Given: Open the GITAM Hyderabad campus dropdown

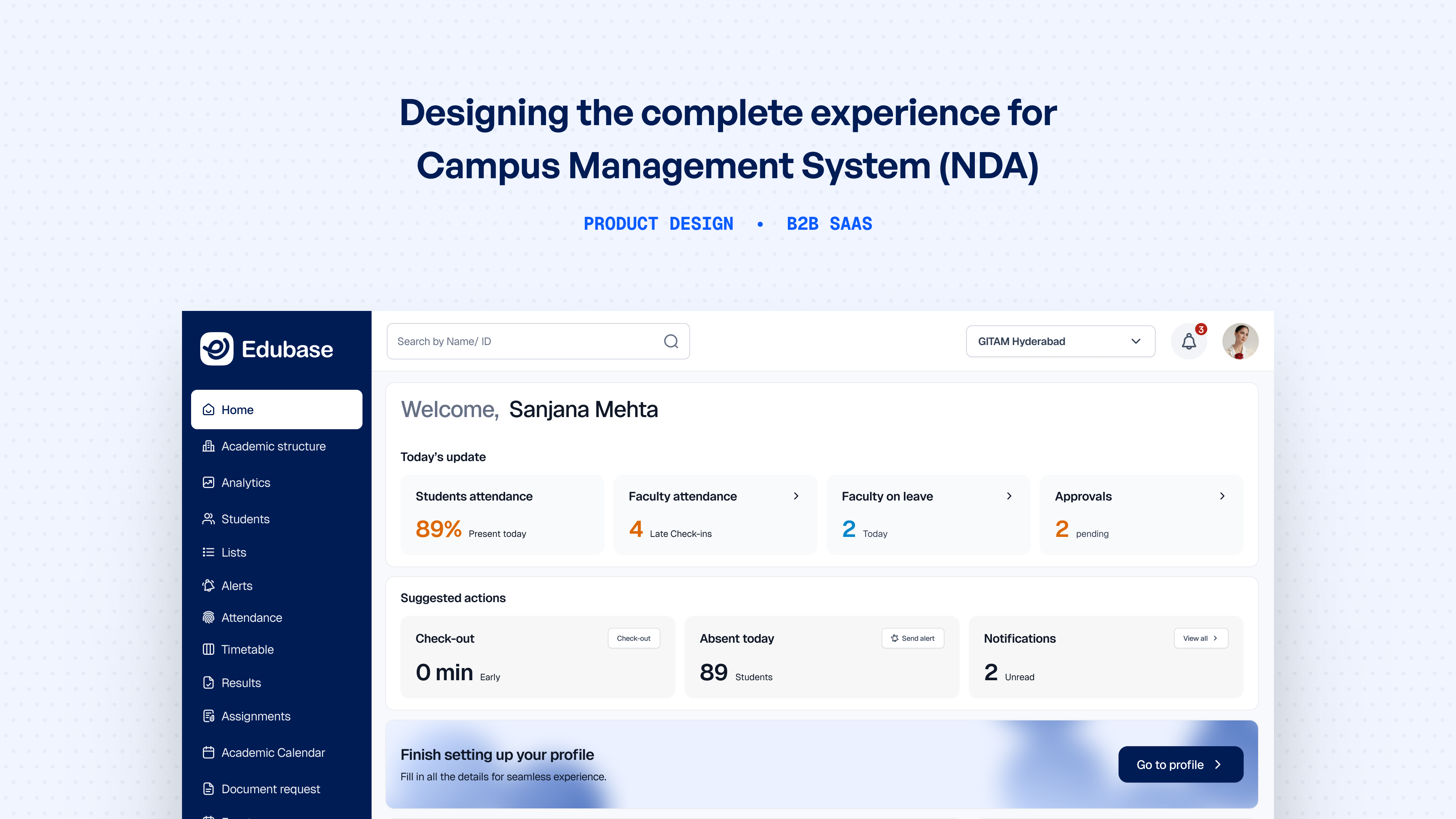Looking at the screenshot, I should [x=1061, y=341].
